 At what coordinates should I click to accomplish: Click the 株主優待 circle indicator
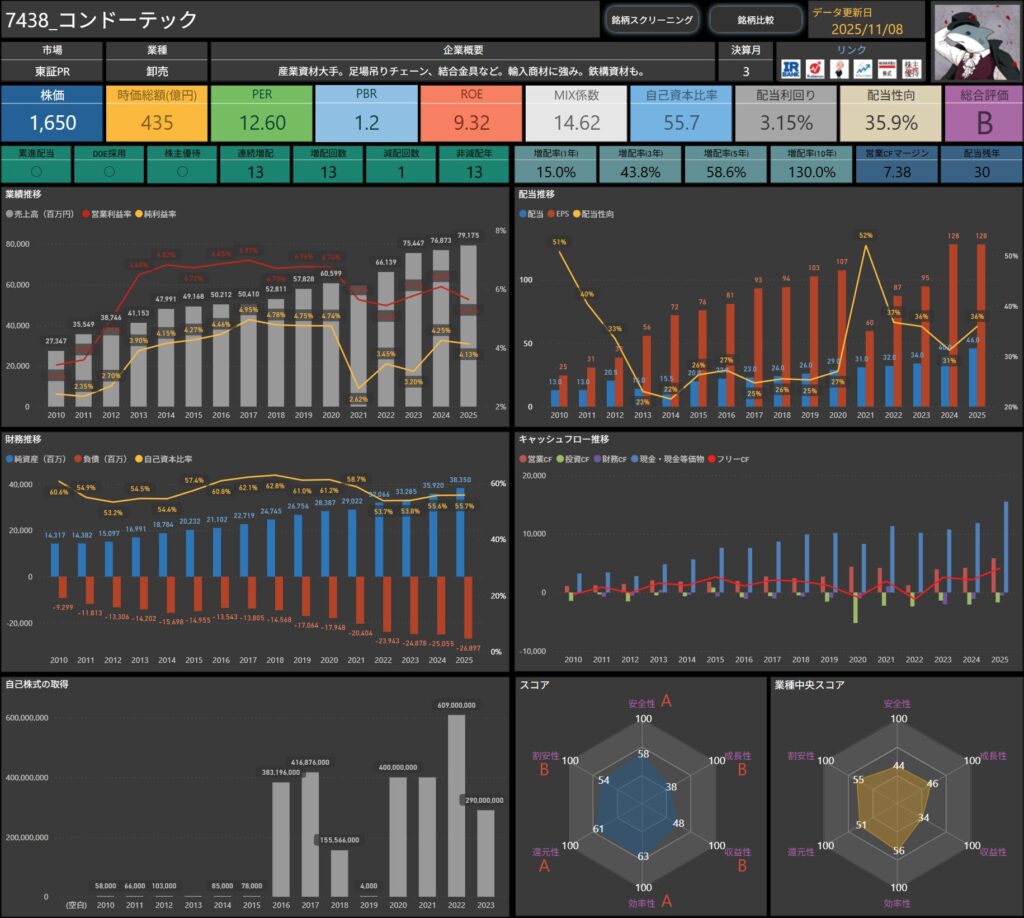181,170
